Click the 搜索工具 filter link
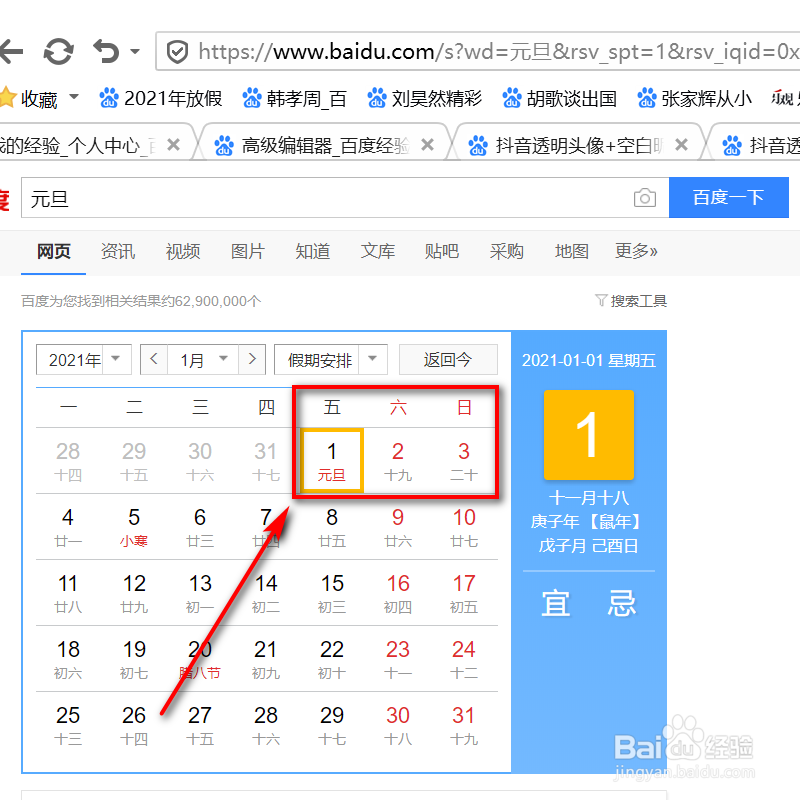This screenshot has height=800, width=800. click(632, 301)
